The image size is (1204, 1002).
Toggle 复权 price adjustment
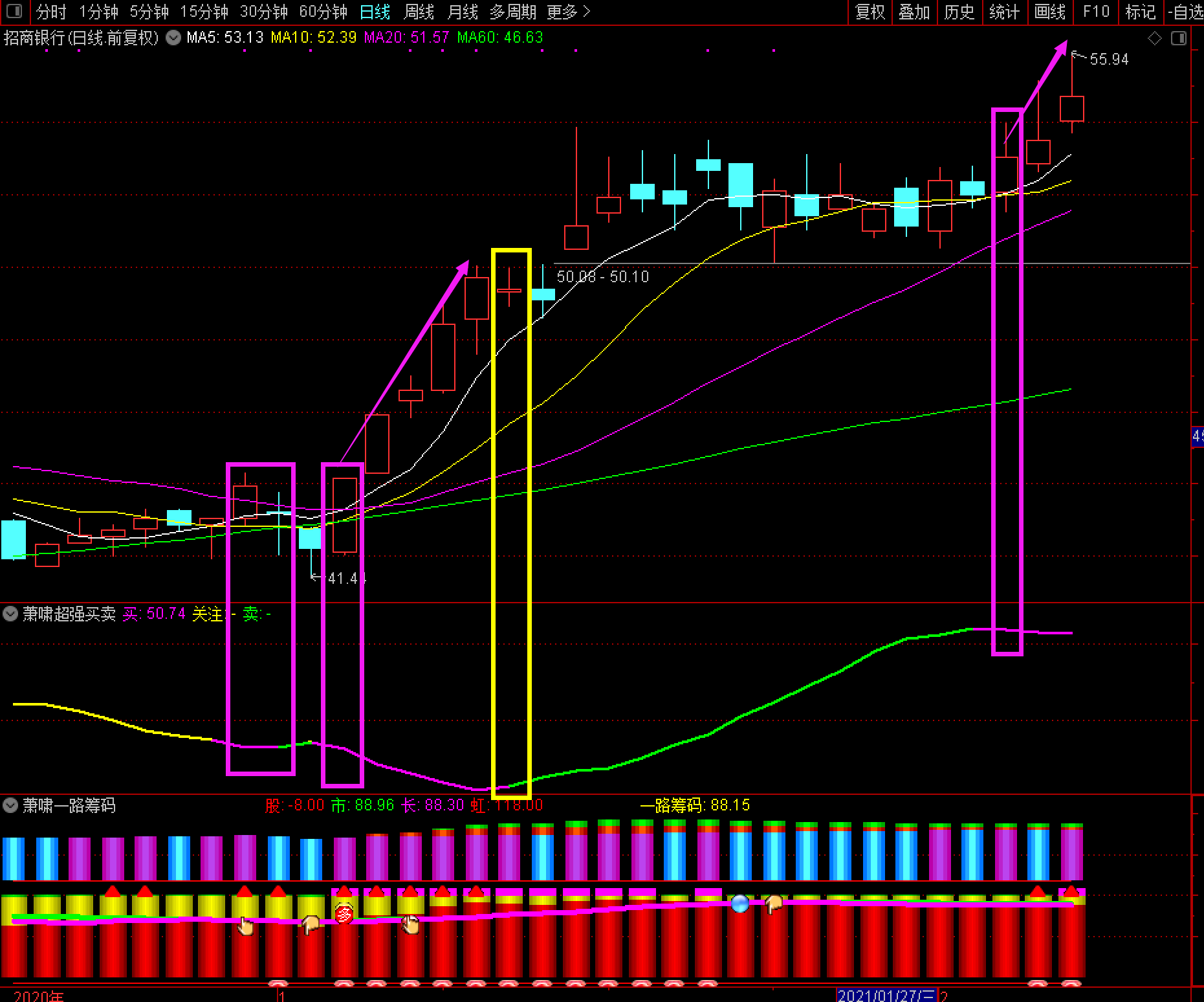(870, 12)
